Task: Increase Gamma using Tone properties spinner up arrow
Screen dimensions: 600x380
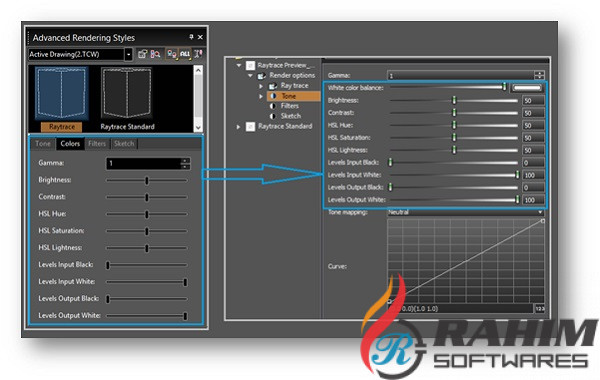Action: tap(540, 73)
